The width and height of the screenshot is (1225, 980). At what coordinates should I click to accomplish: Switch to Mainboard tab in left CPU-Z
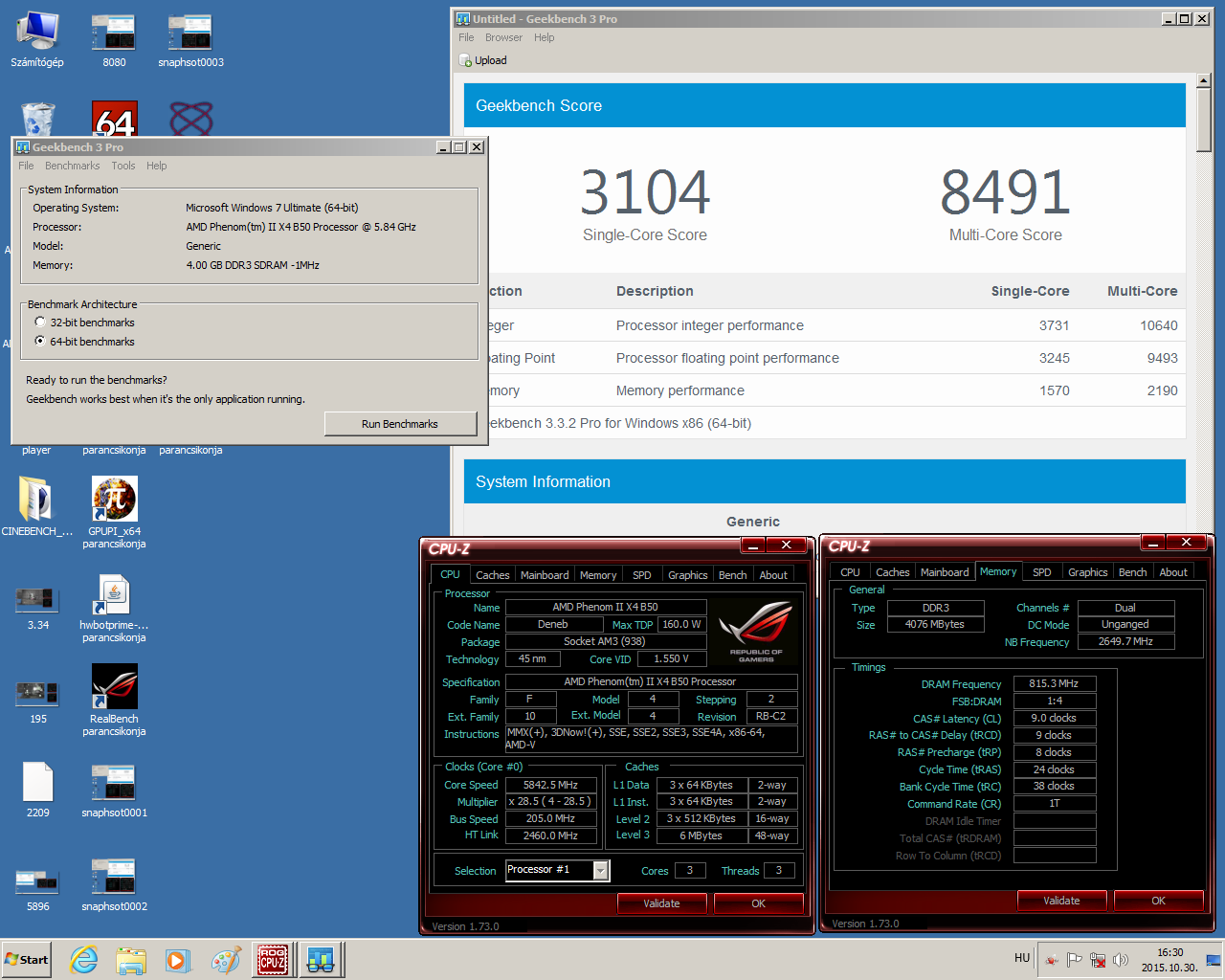point(545,575)
